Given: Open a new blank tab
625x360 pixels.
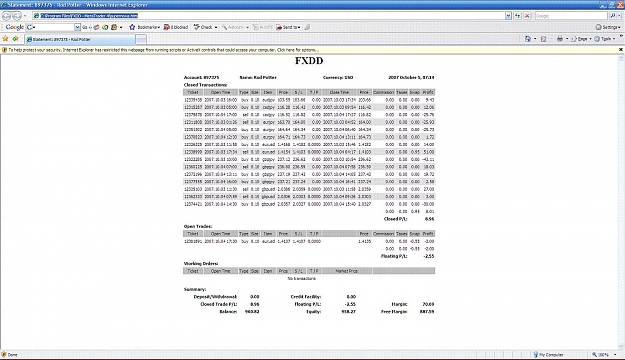Looking at the screenshot, I should [x=141, y=39].
